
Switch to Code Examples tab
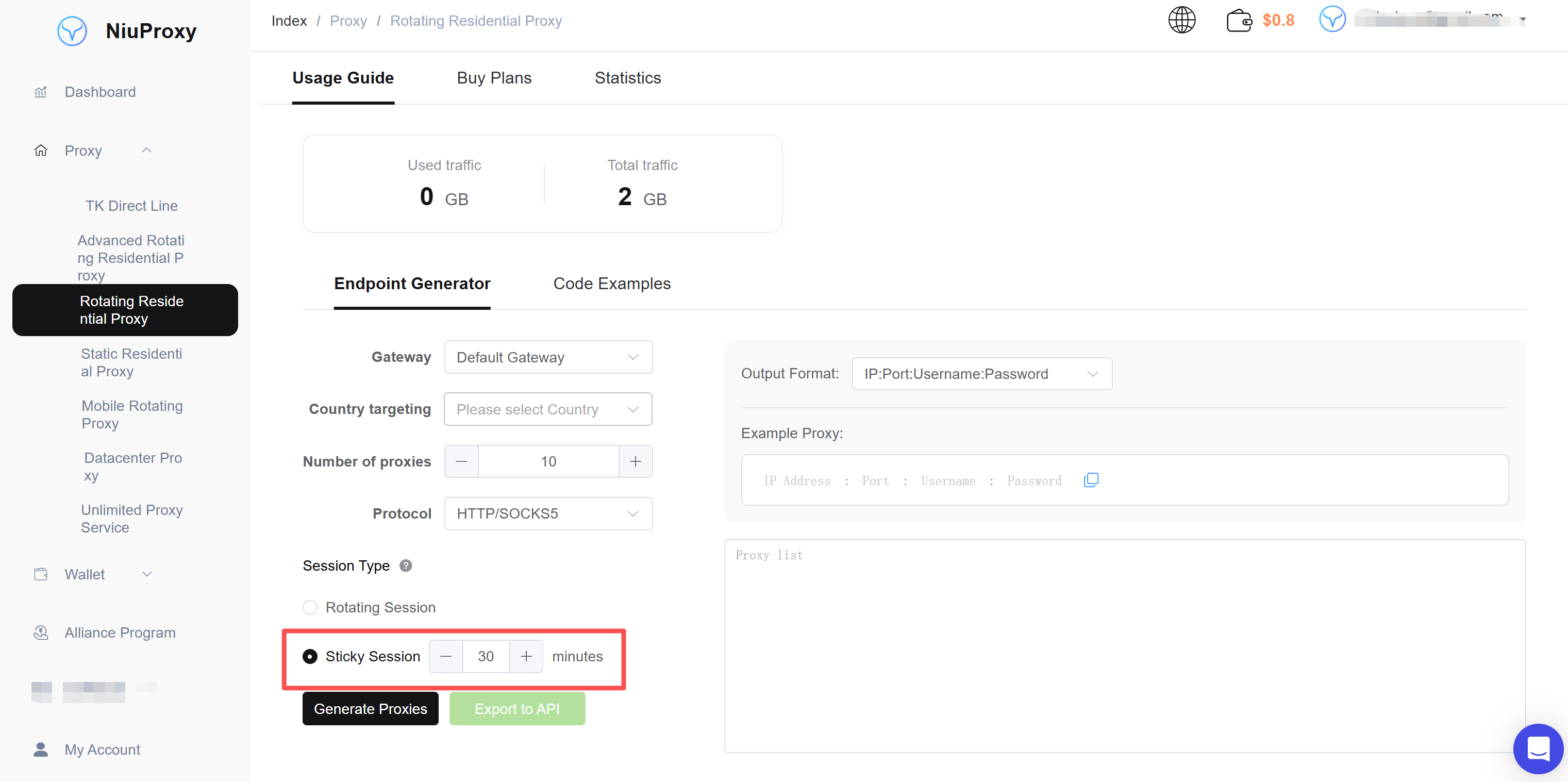click(x=612, y=284)
